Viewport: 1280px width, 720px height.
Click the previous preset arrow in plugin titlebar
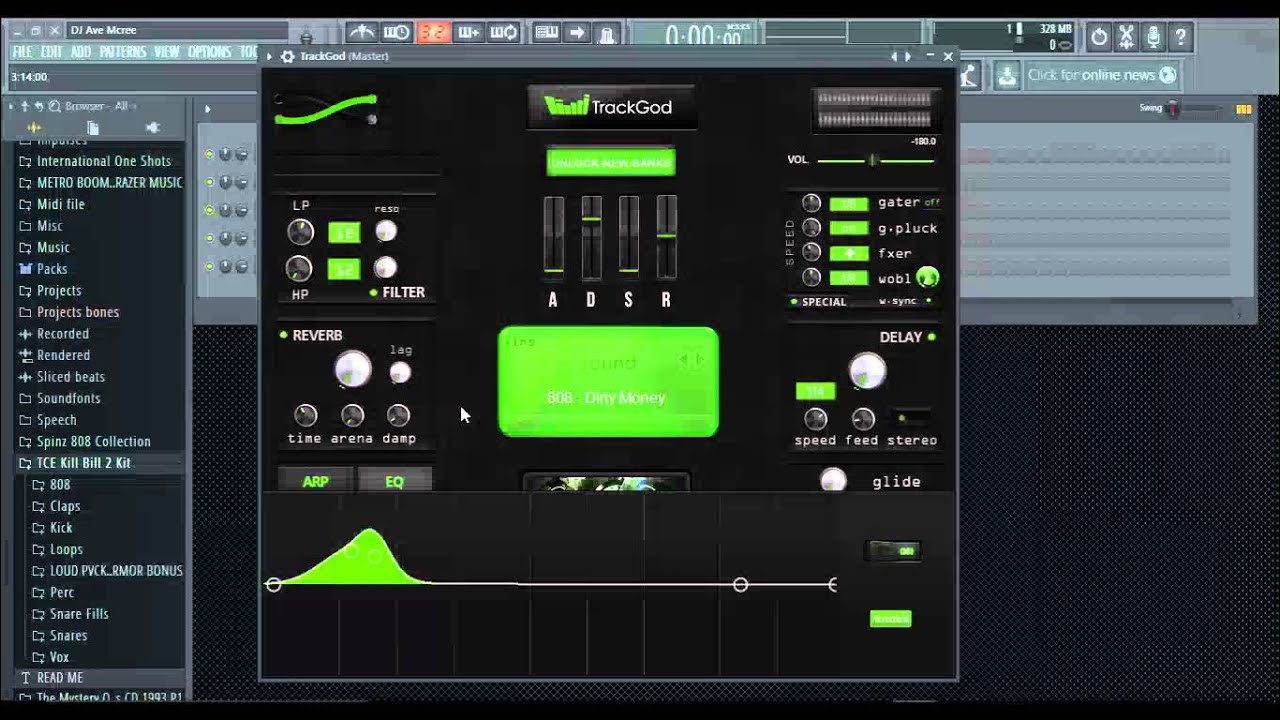point(894,57)
